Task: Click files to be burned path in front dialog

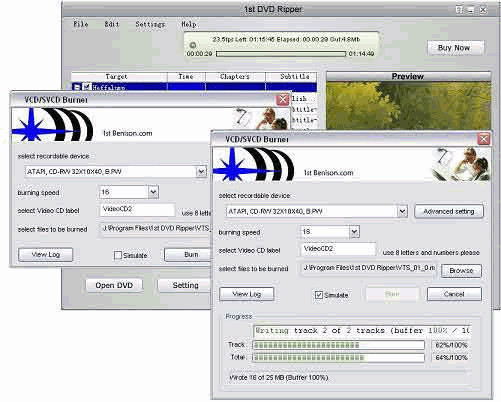Action: coord(368,268)
